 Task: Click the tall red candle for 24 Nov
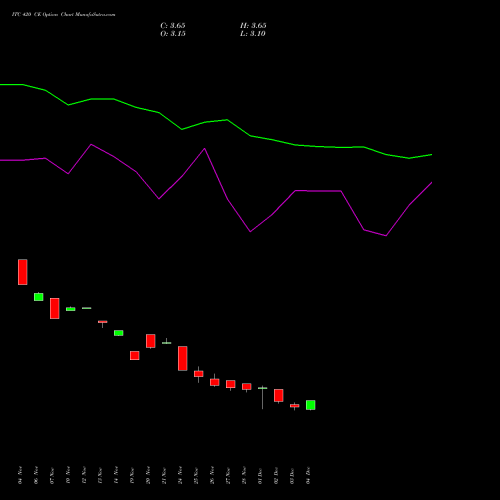[x=183, y=358]
